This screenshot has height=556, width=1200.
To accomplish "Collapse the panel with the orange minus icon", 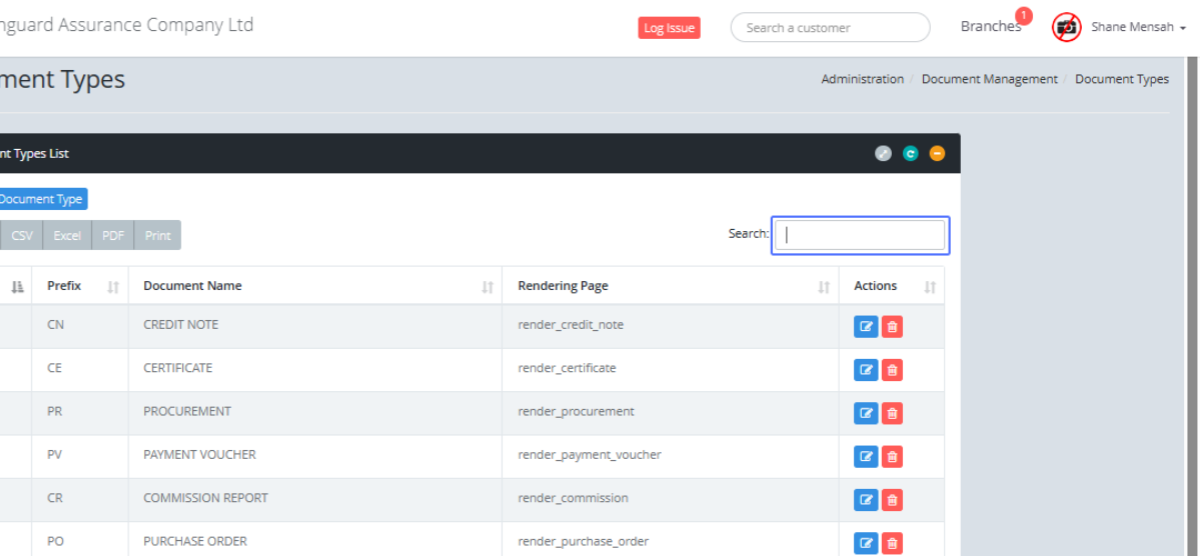I will click(x=937, y=153).
